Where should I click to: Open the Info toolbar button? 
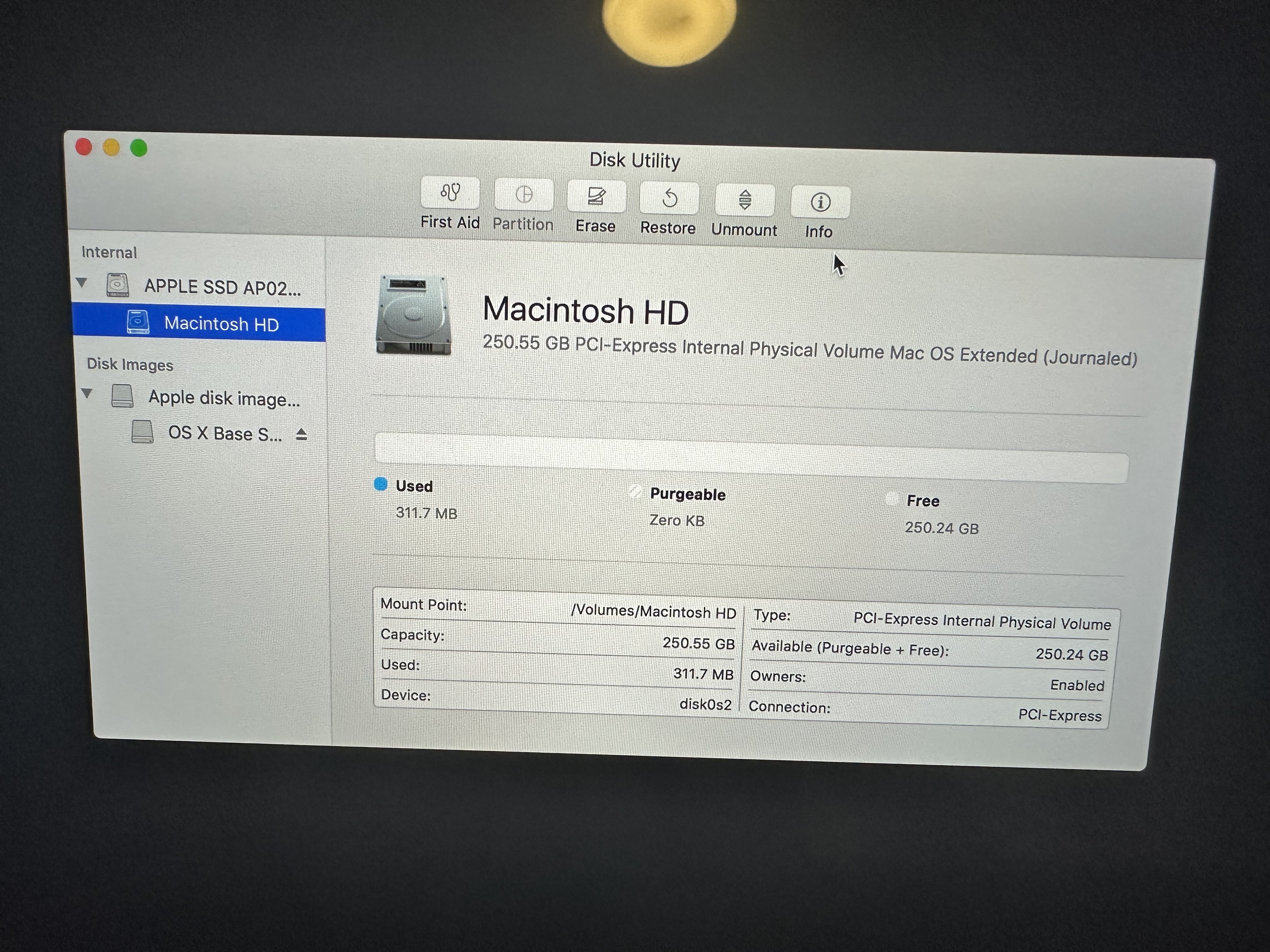(820, 202)
